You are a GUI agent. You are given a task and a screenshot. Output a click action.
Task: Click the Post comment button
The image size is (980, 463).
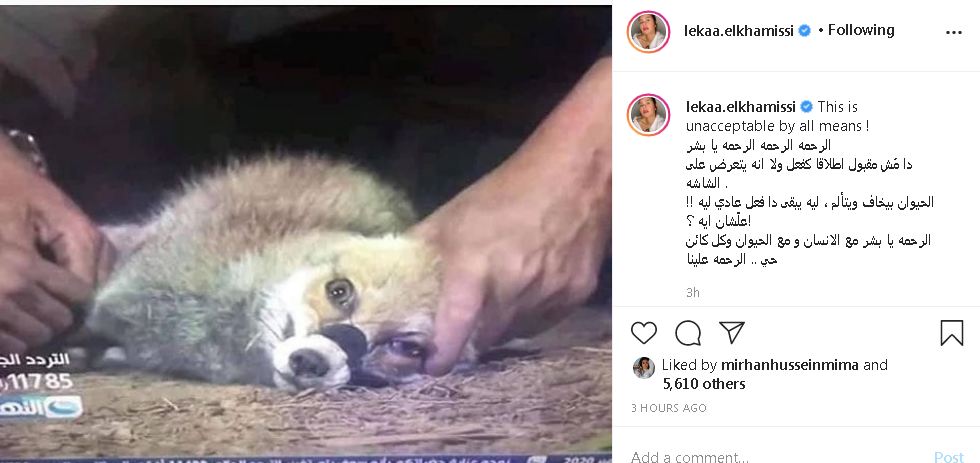click(x=949, y=457)
